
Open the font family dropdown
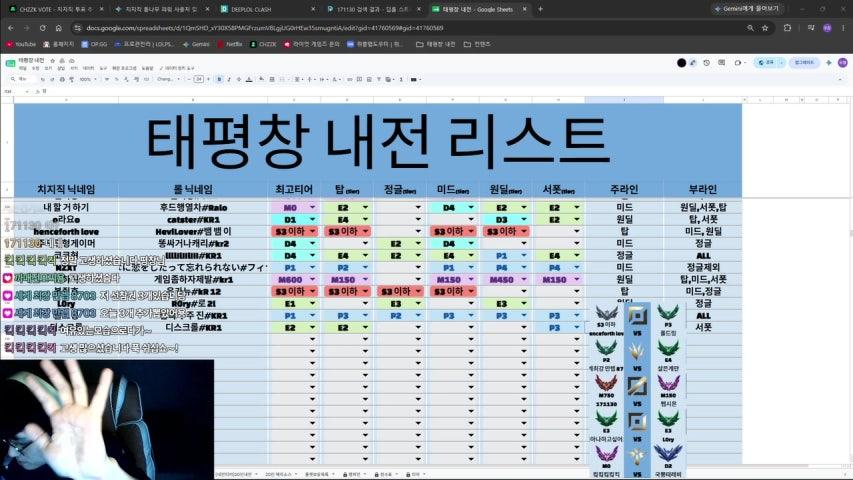pyautogui.click(x=168, y=79)
